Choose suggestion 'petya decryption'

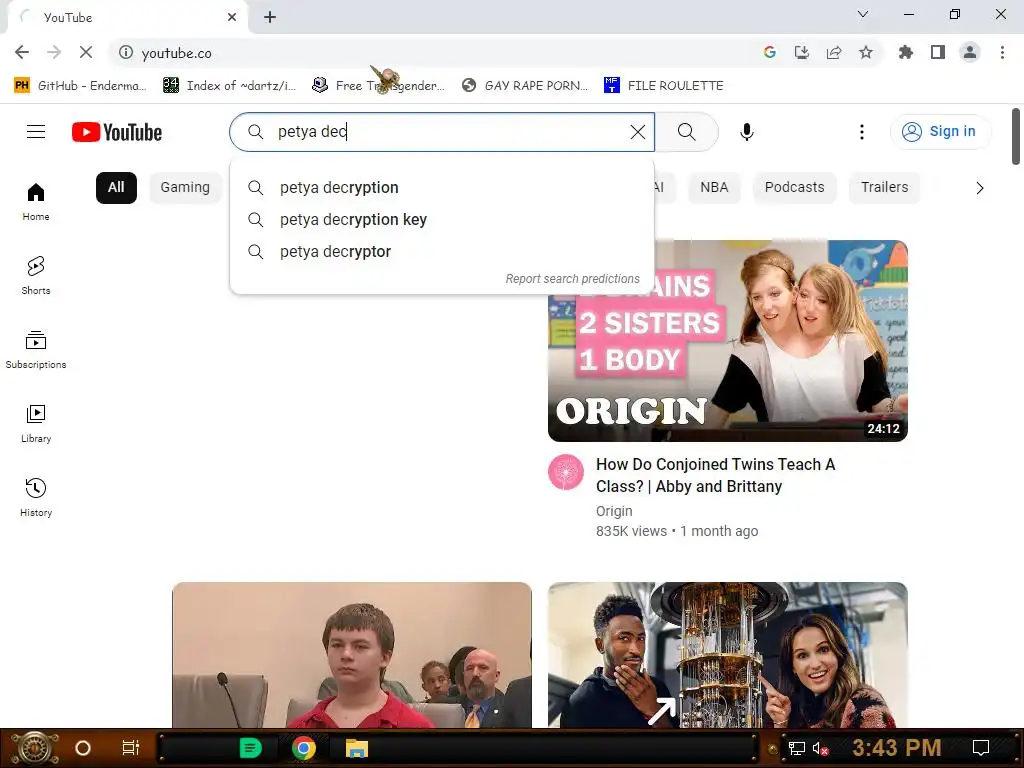442,187
